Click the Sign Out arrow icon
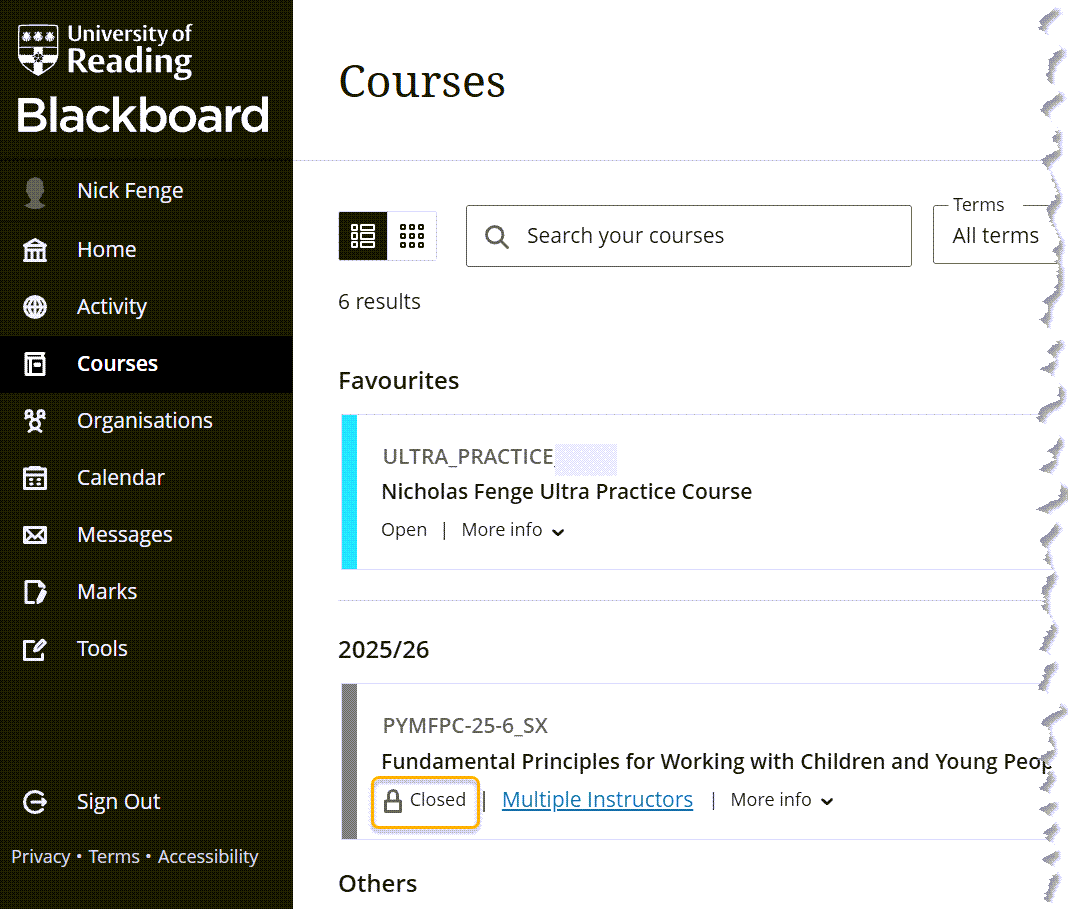 [x=35, y=802]
